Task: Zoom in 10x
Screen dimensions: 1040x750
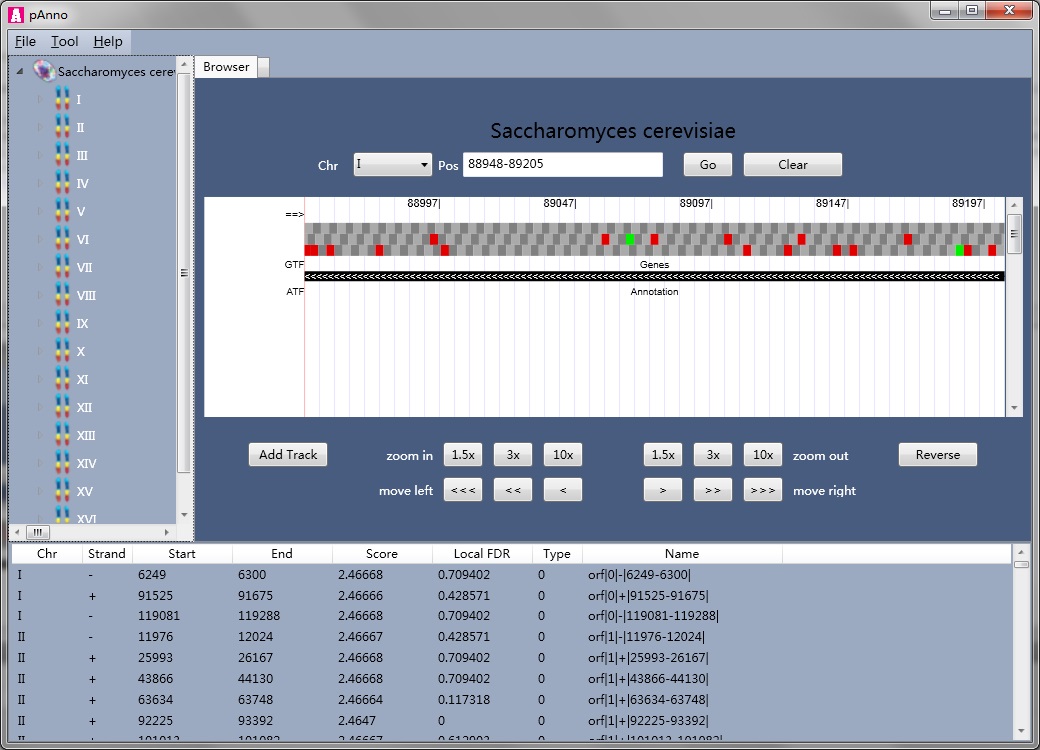Action: click(x=562, y=454)
